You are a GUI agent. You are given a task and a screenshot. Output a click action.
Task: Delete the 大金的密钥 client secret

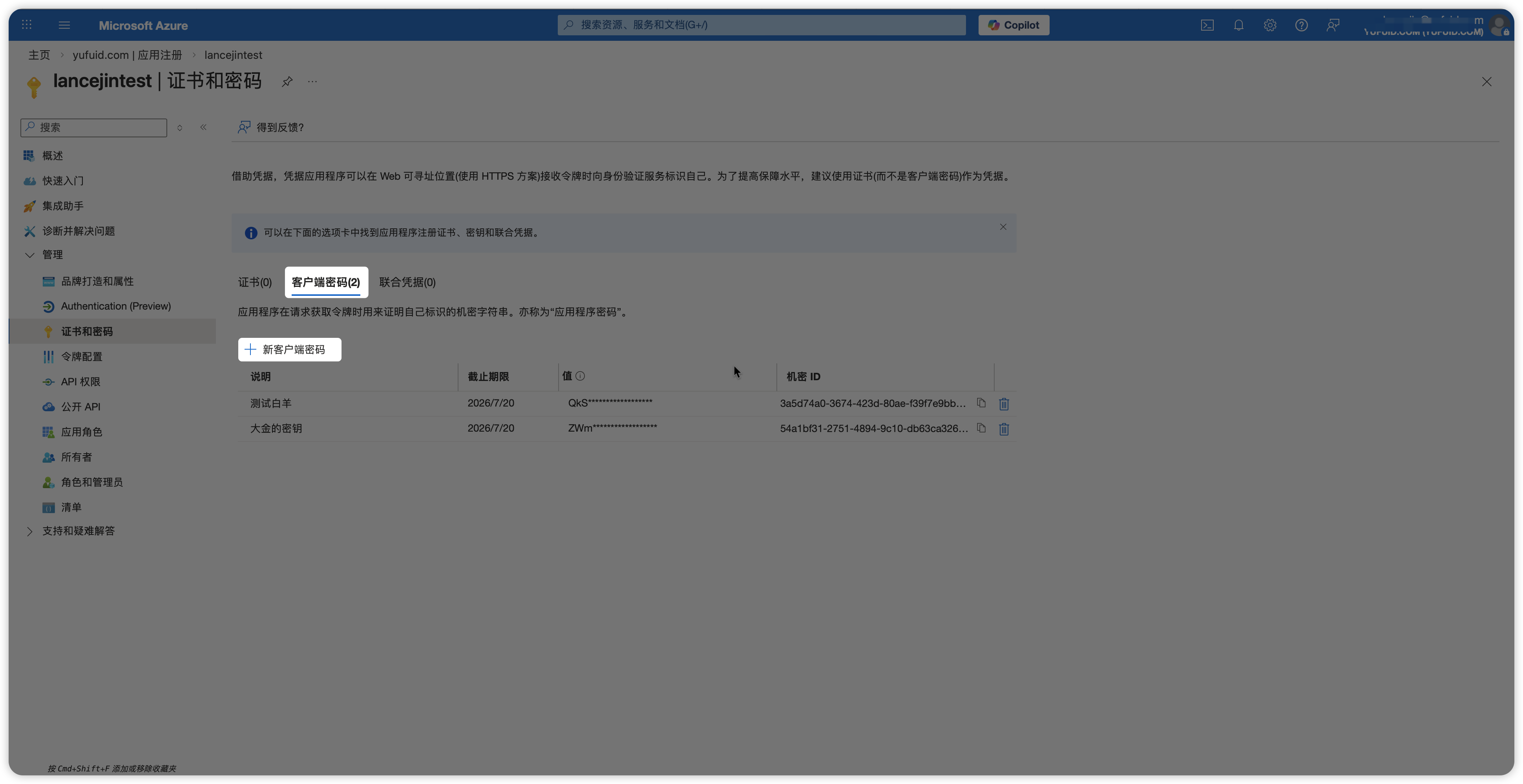click(1003, 429)
